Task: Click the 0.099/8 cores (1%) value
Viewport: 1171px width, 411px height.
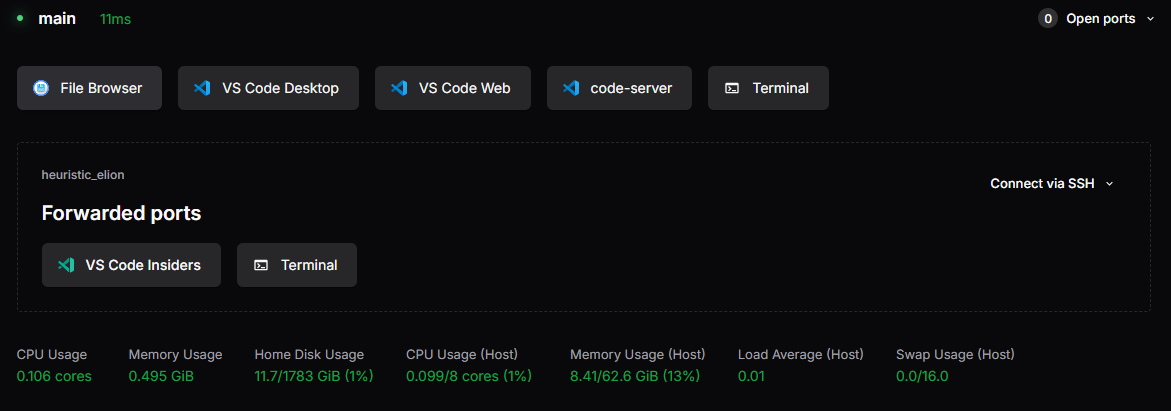Action: pyautogui.click(x=469, y=376)
